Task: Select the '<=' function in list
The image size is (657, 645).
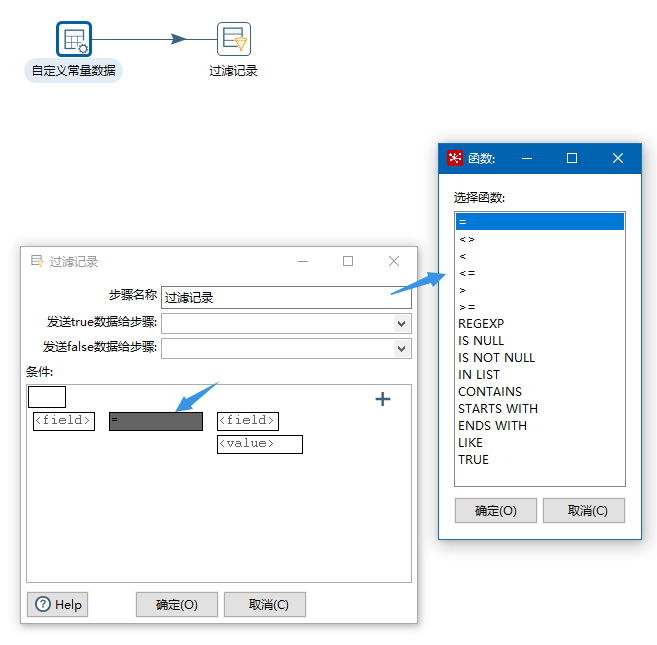Action: coord(540,273)
